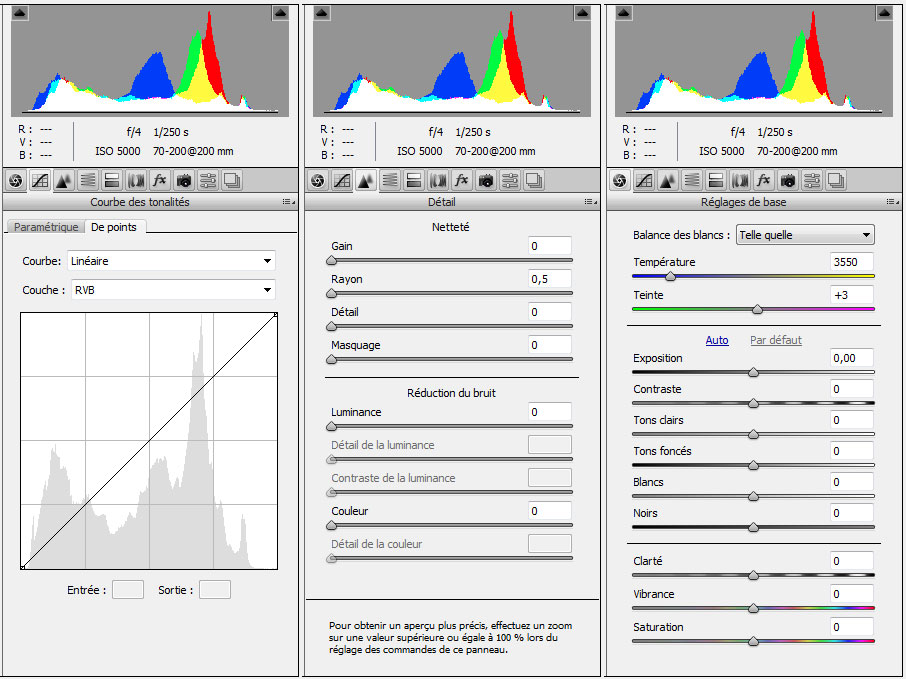Toggle shadow clipping warning above Réglages de base histogram
The width and height of the screenshot is (906, 679).
click(624, 13)
